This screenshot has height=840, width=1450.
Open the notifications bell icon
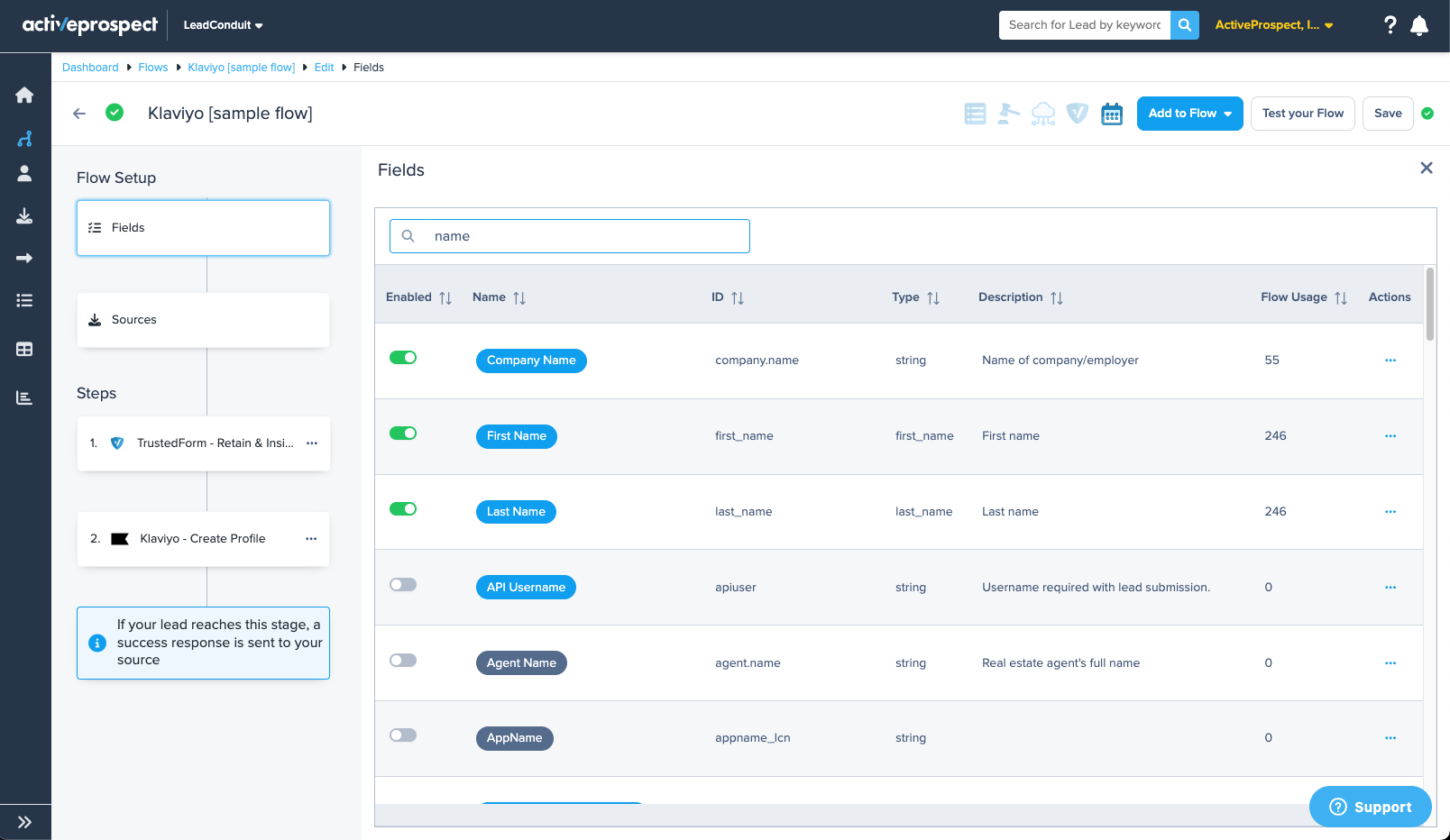pyautogui.click(x=1419, y=25)
